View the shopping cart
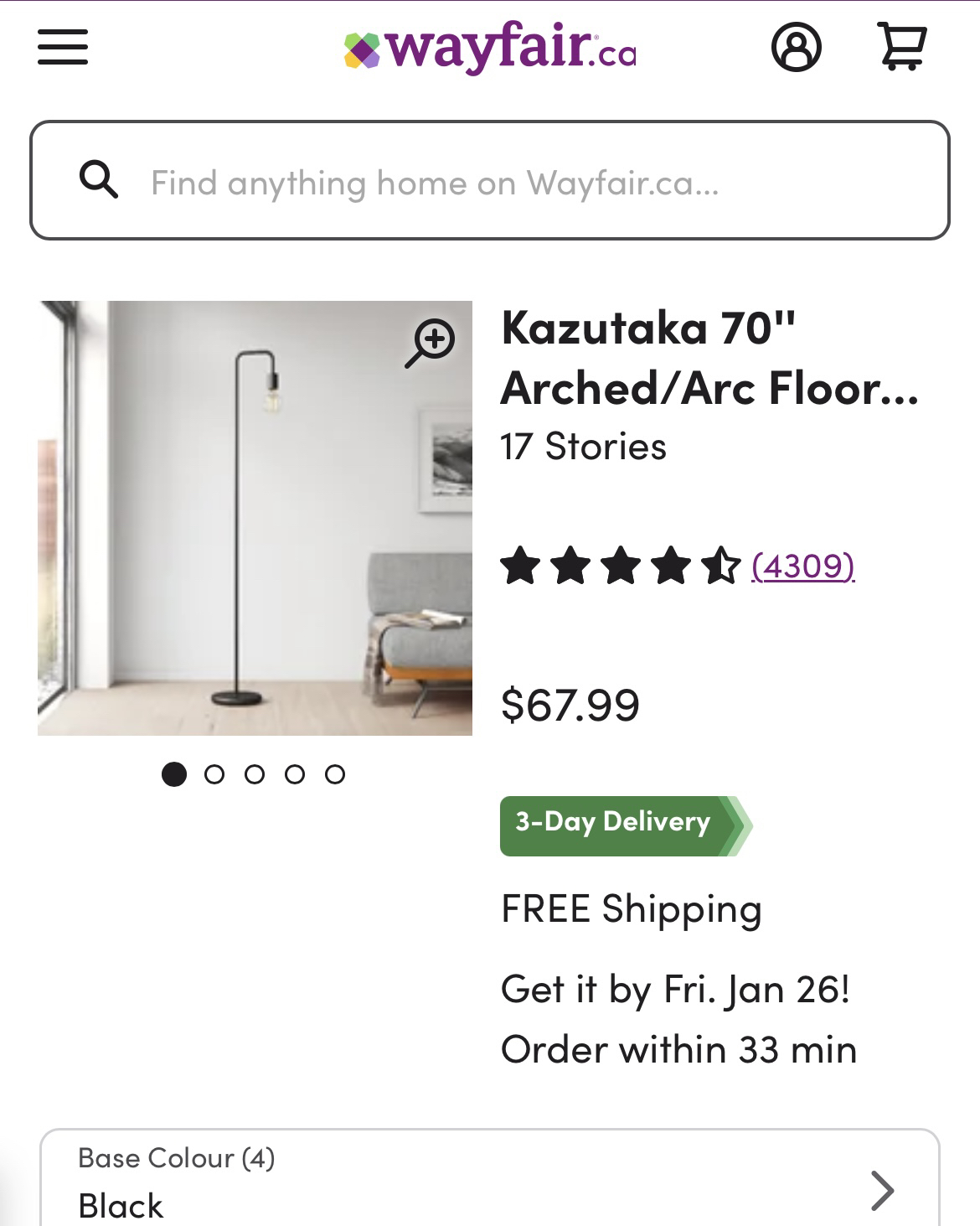980x1226 pixels. point(901,47)
